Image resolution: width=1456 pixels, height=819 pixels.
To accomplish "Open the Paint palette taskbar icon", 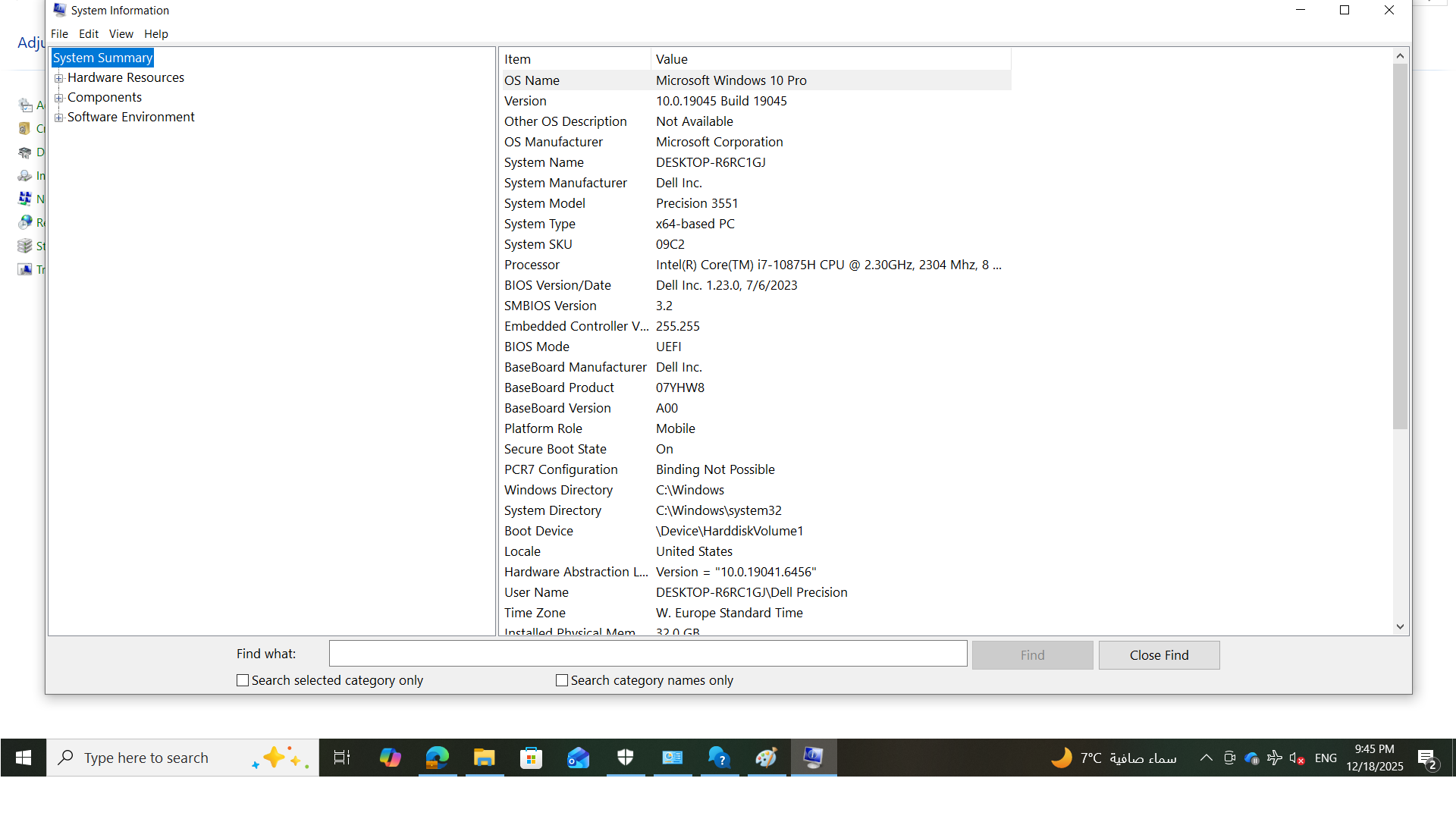I will (x=767, y=758).
